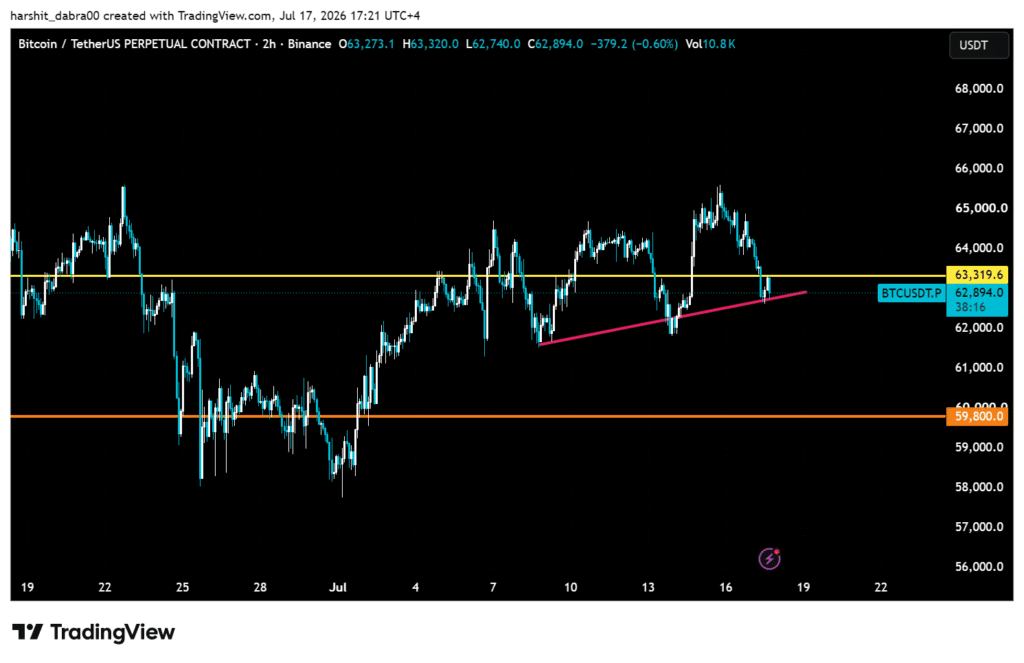The image size is (1024, 663).
Task: Click the 38:16 candle countdown timer
Action: click(x=970, y=307)
